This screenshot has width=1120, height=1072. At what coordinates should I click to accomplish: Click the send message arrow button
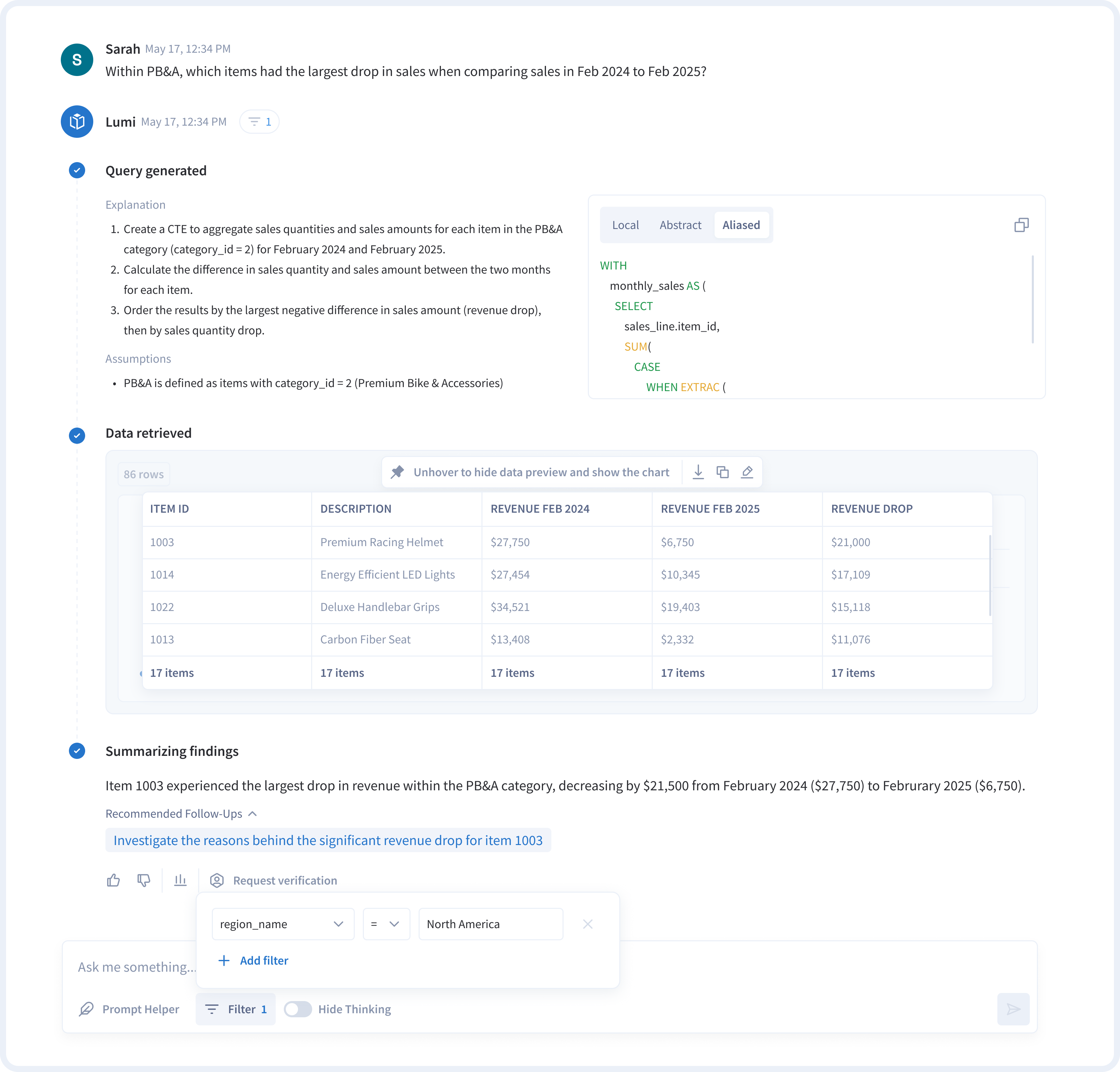pos(1013,1009)
